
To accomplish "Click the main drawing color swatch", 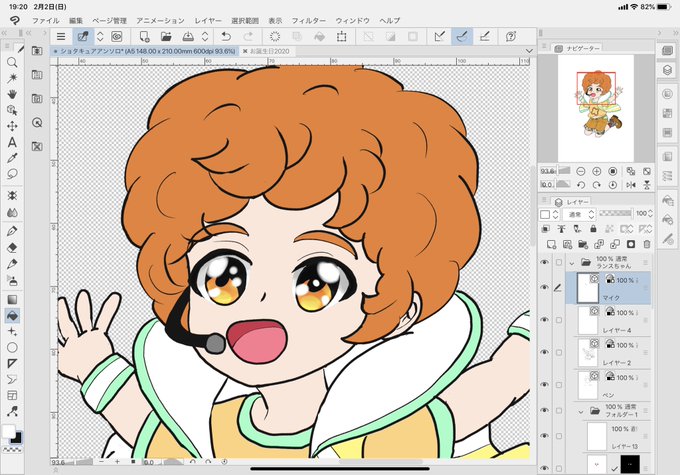I will (x=8, y=432).
